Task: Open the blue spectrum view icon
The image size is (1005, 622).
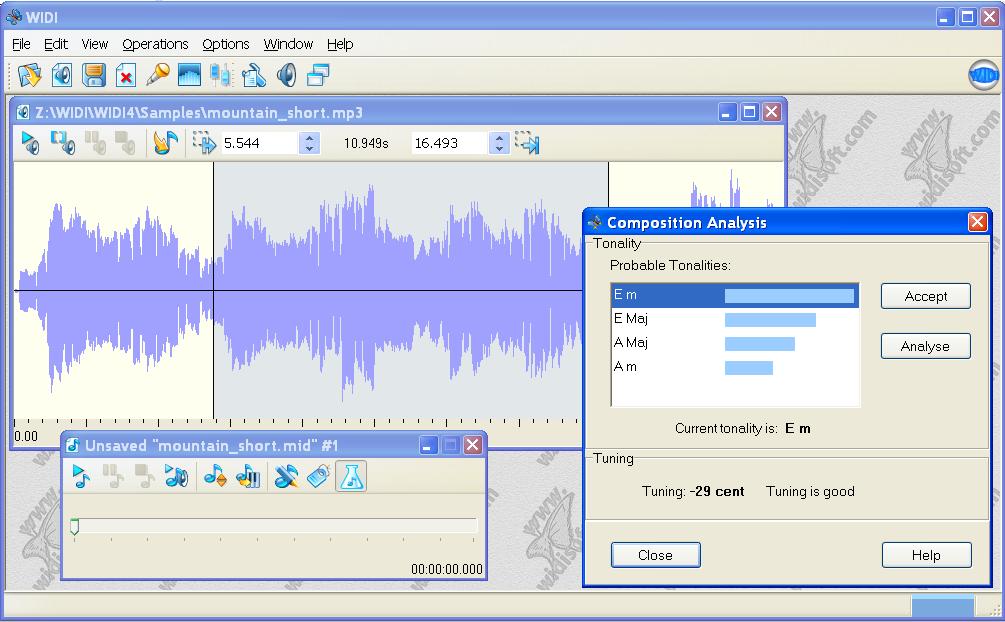Action: [x=189, y=75]
